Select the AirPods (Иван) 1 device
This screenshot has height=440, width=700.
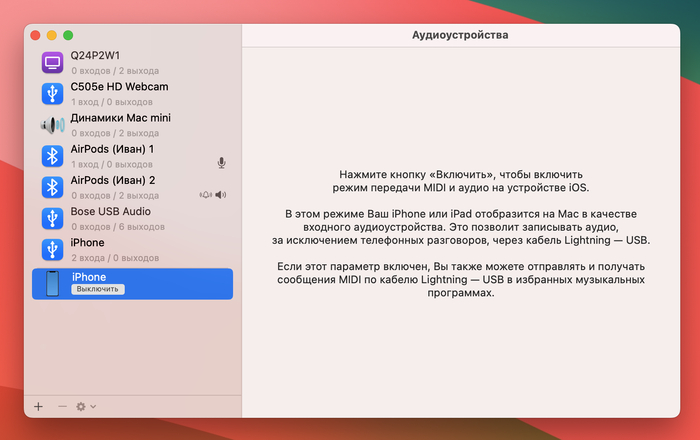pos(112,149)
